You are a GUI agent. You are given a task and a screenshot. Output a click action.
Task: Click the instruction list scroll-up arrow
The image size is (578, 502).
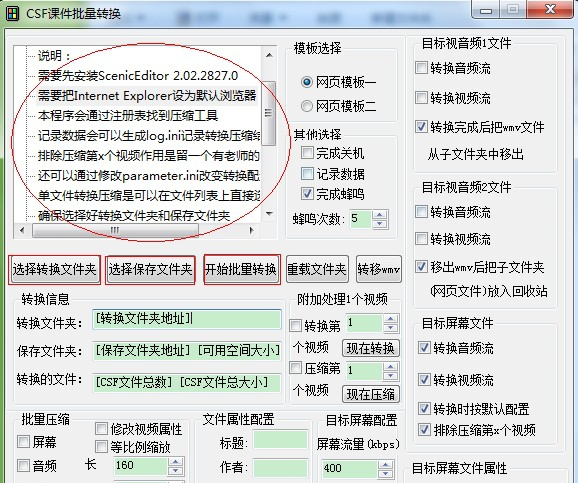tap(269, 55)
